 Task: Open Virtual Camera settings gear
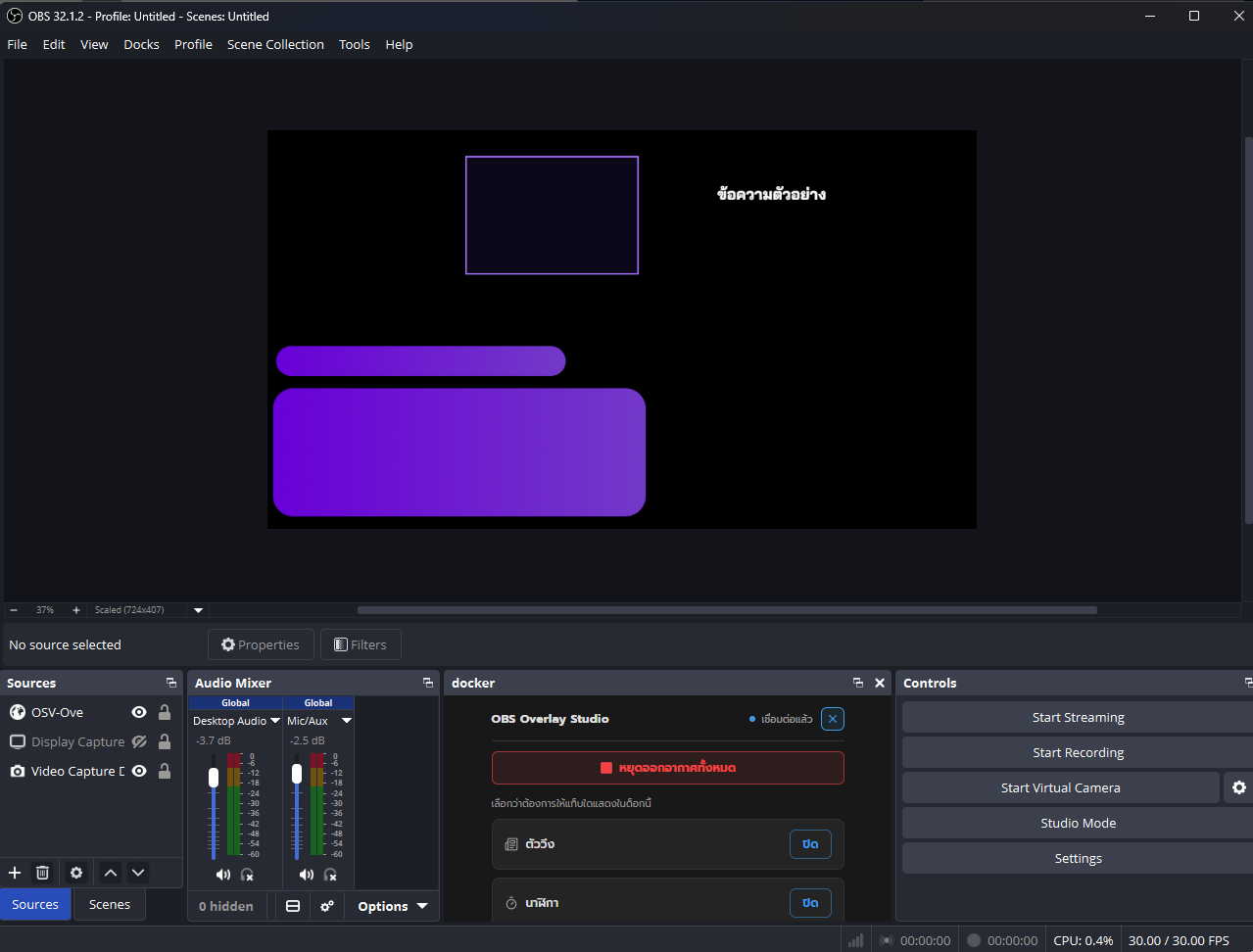1239,787
